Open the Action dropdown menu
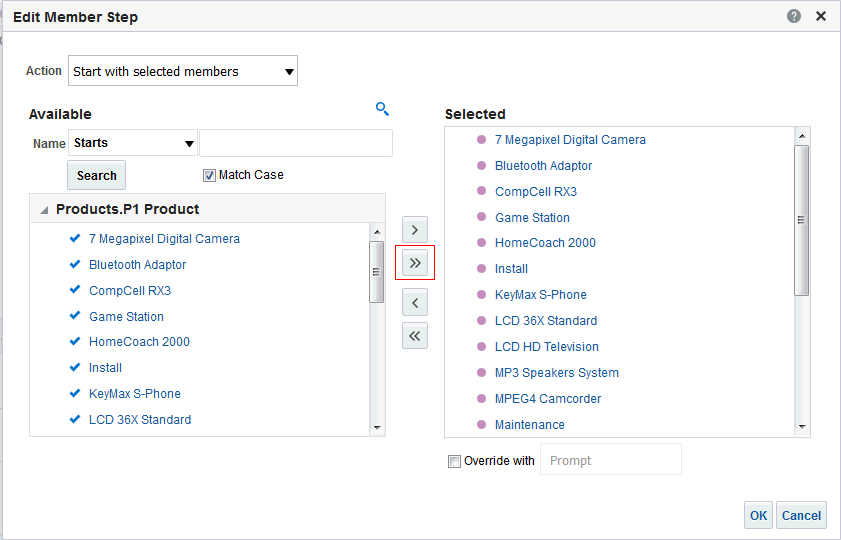Viewport: 841px width, 540px height. [x=183, y=72]
